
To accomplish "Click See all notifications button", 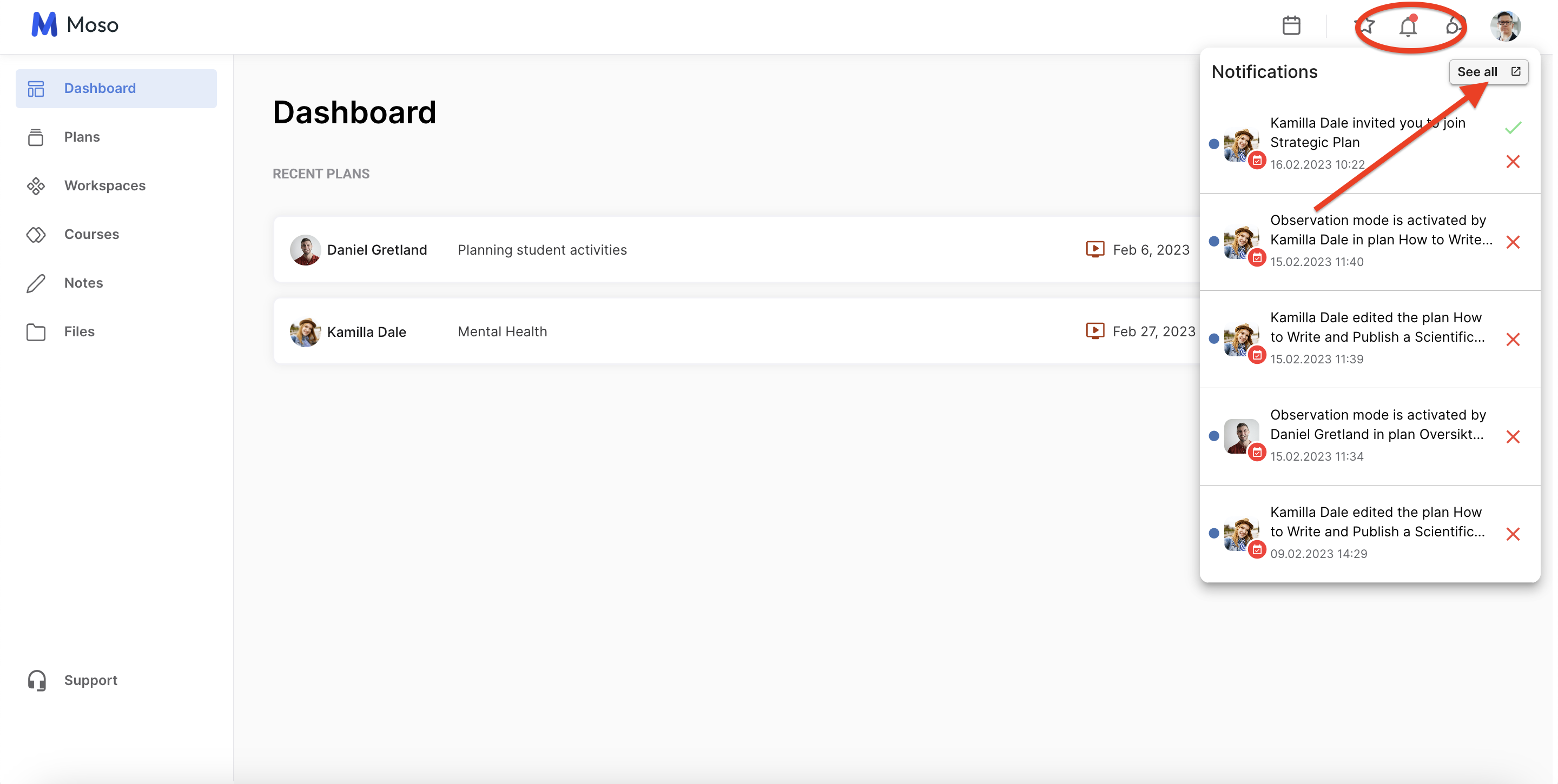I will coord(1488,72).
